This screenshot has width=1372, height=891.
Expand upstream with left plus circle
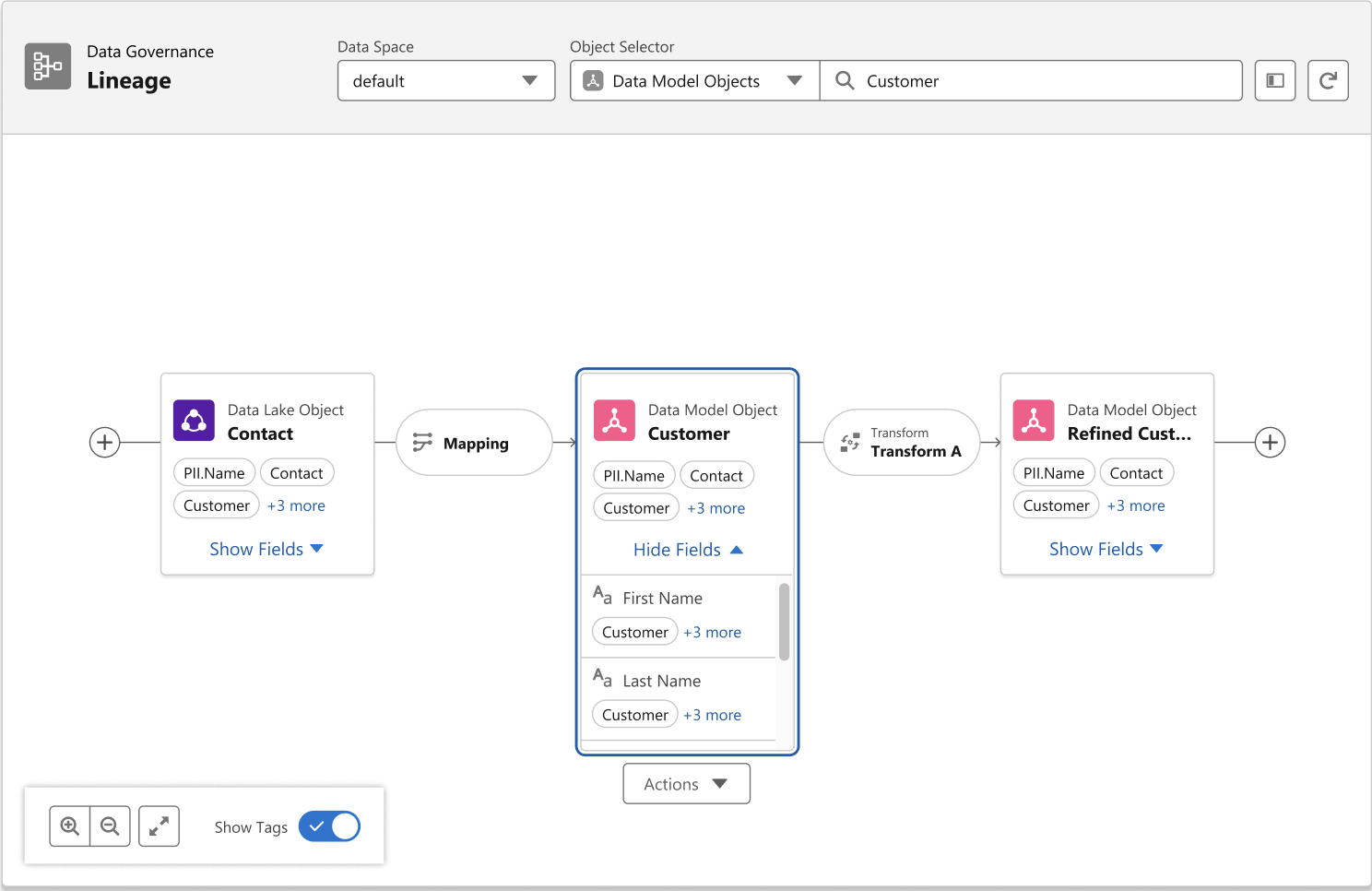[x=105, y=443]
